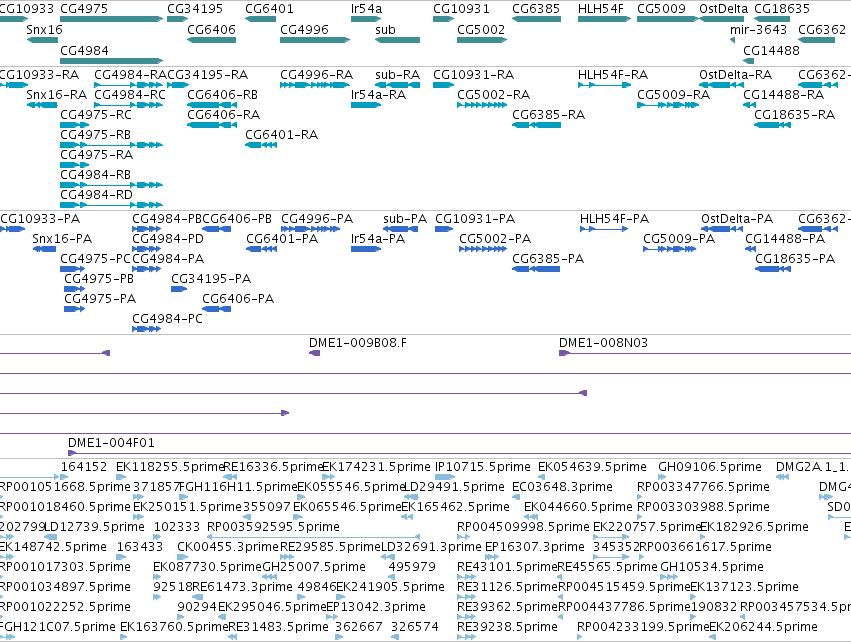This screenshot has width=851, height=642.
Task: Select transcript sub-RA label
Action: point(398,74)
